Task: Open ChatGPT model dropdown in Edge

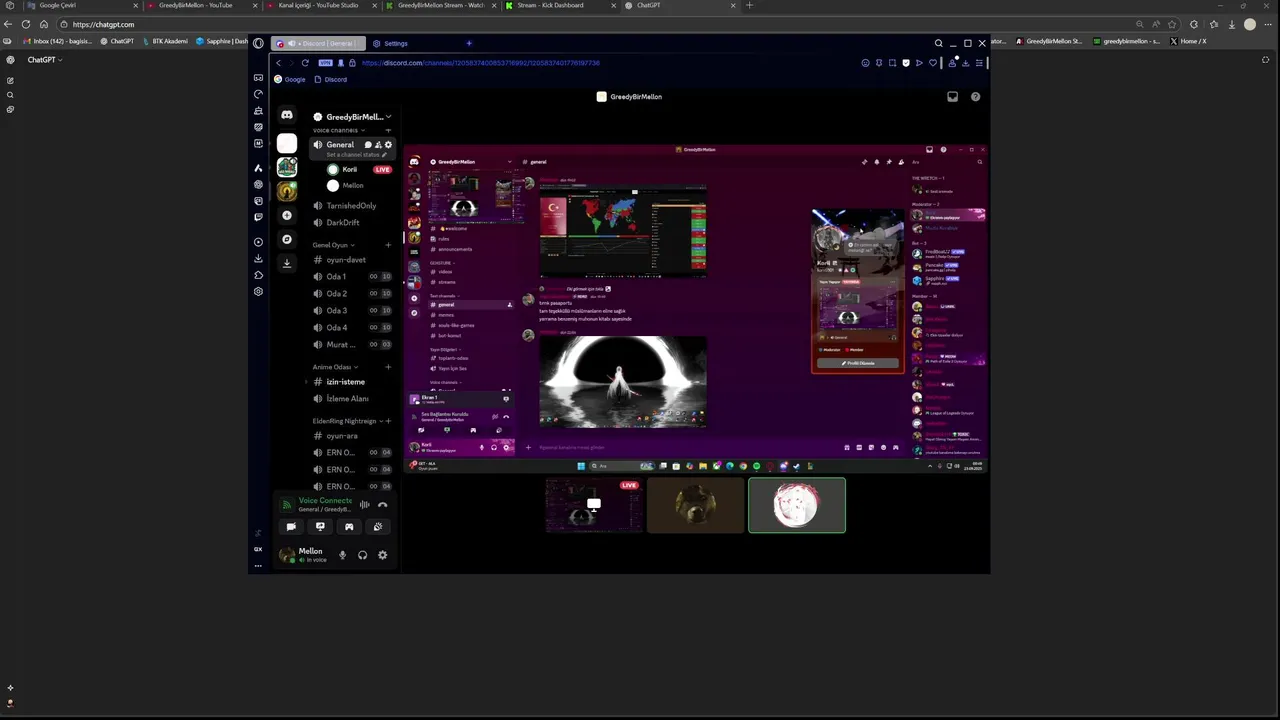Action: tap(45, 60)
